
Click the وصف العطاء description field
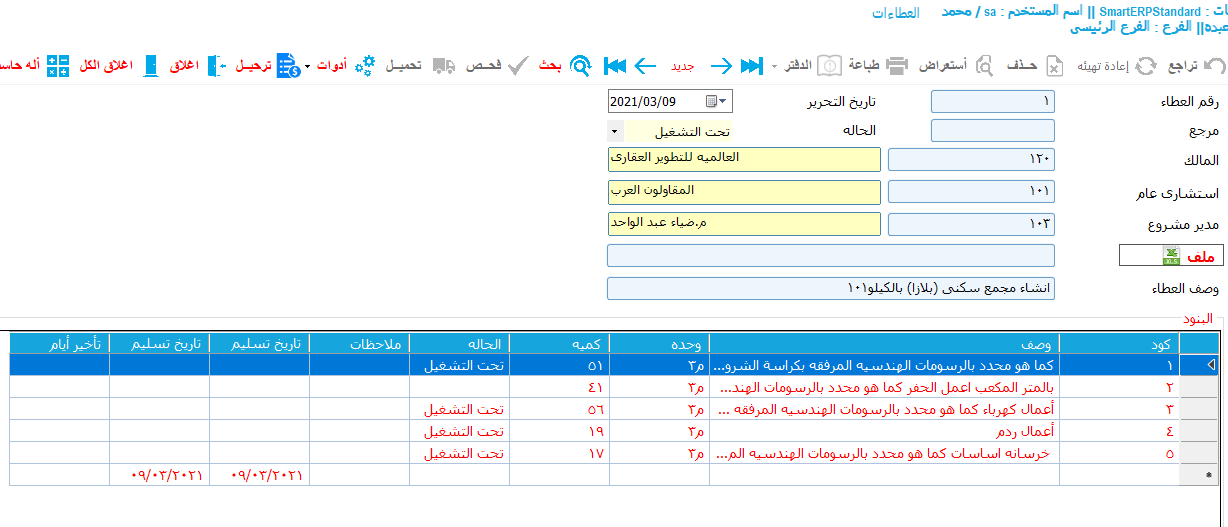(830, 288)
